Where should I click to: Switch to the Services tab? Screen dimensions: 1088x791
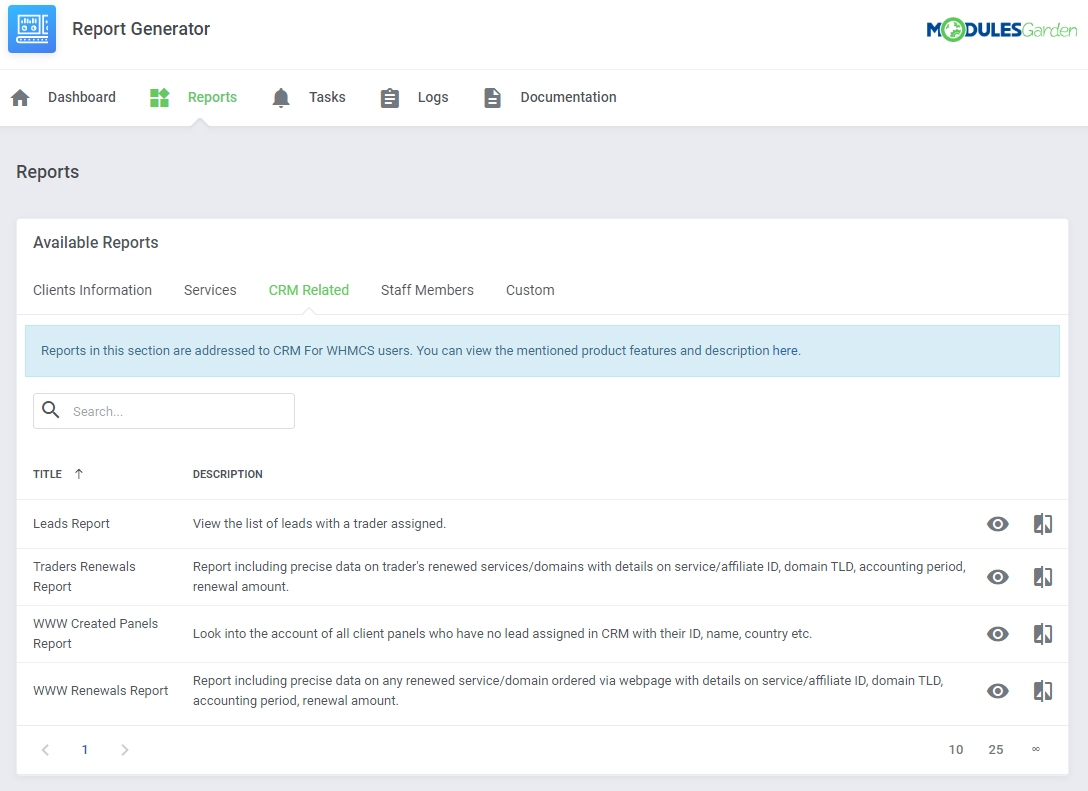click(x=210, y=290)
